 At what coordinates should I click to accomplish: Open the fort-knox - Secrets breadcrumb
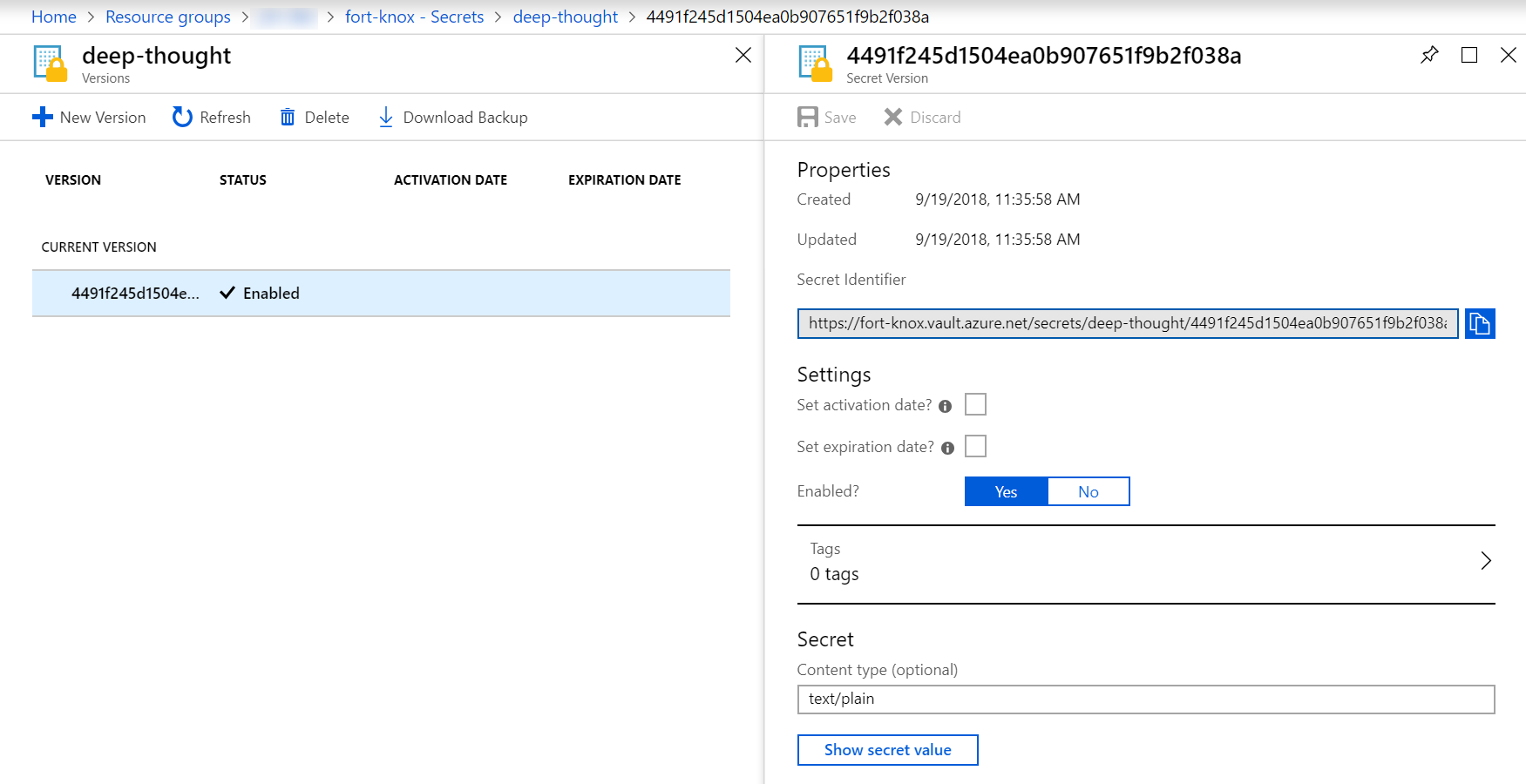coord(414,17)
